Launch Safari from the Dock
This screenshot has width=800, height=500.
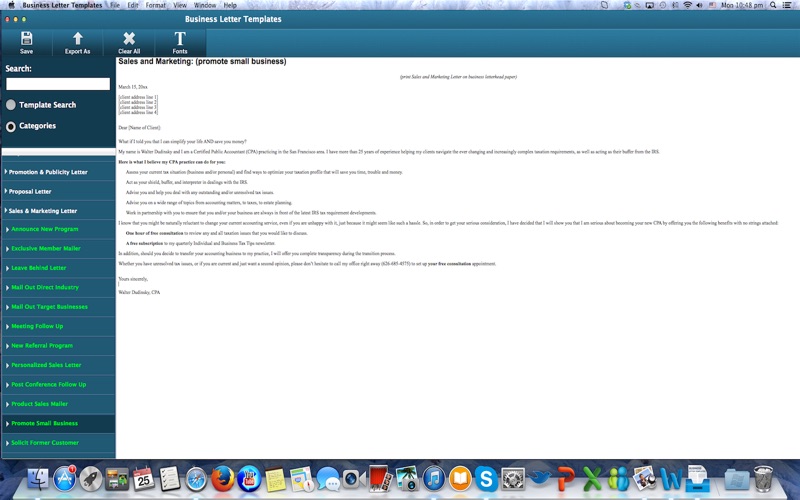[x=196, y=479]
